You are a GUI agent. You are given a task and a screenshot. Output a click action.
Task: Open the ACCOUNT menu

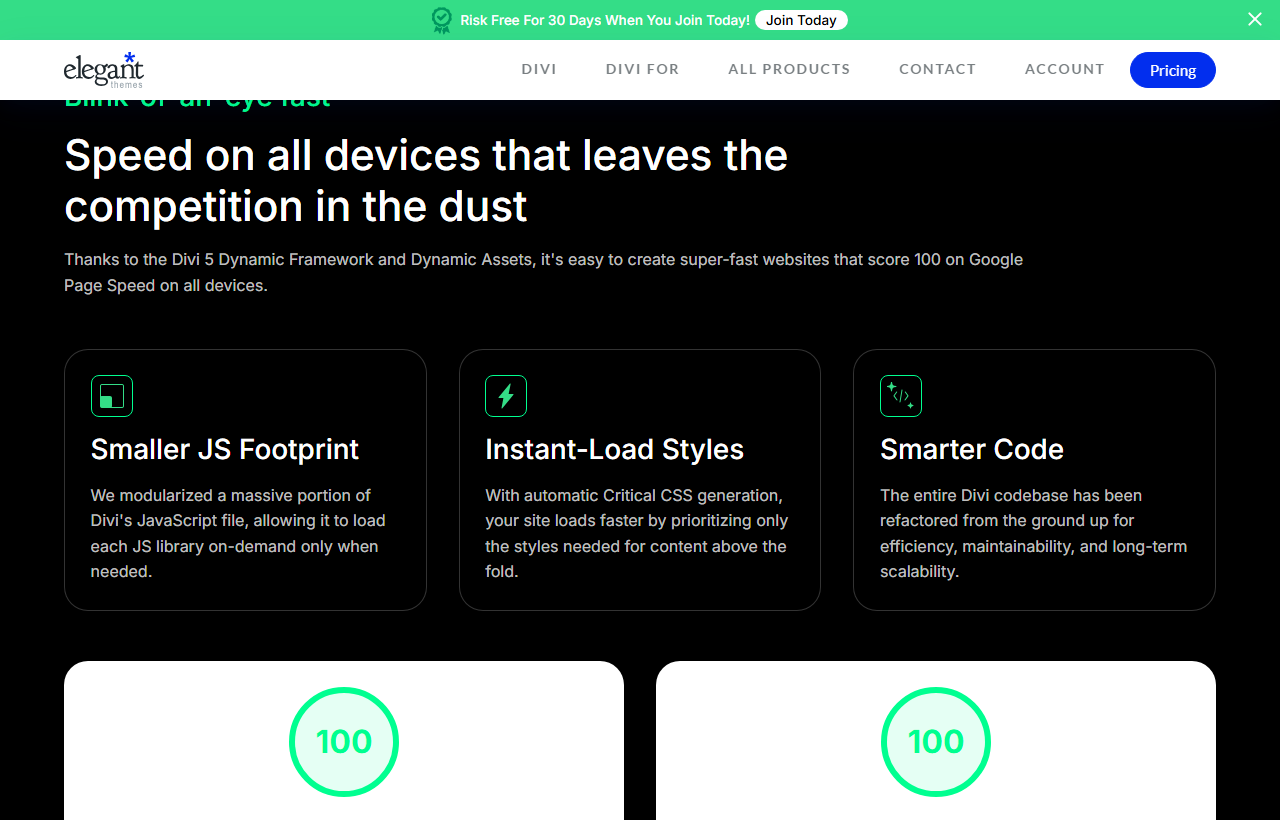coord(1065,69)
